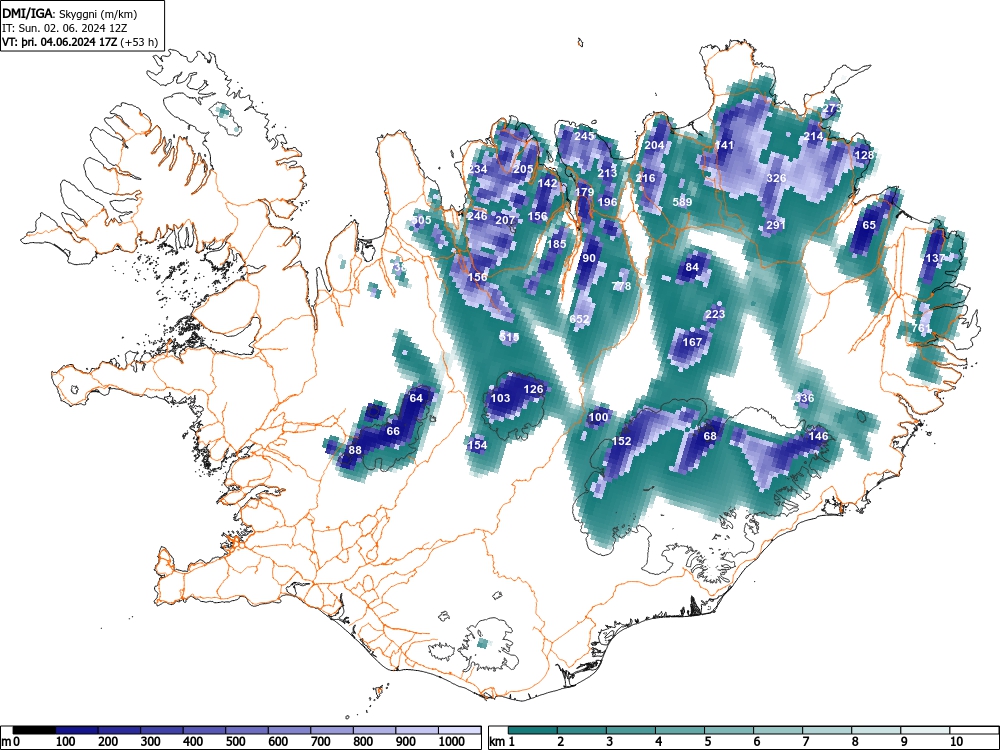Click the legend segment between 500 and 600
Image resolution: width=1000 pixels, height=750 pixels.
[247, 730]
